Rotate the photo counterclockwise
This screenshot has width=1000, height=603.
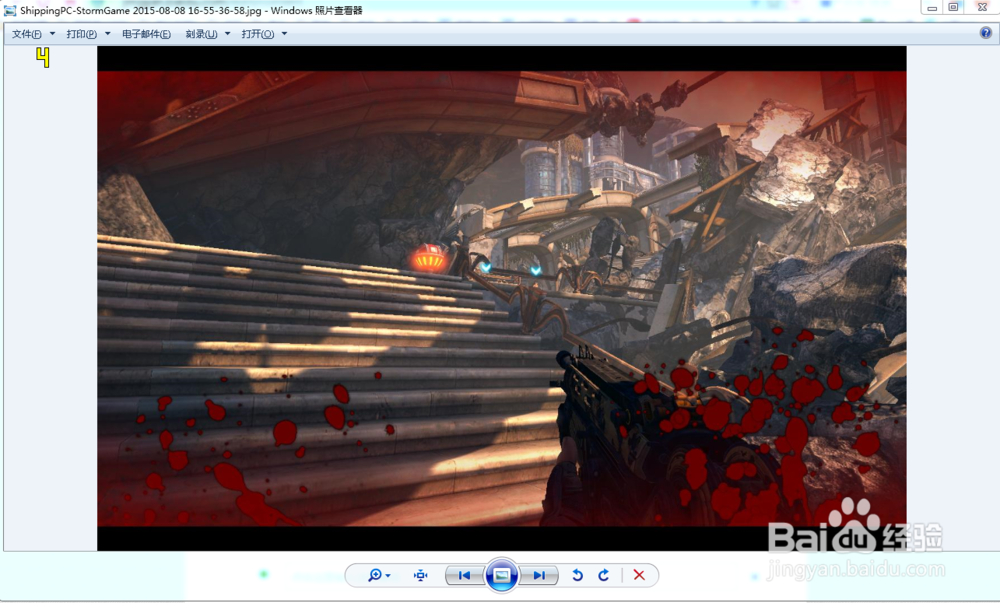click(577, 576)
